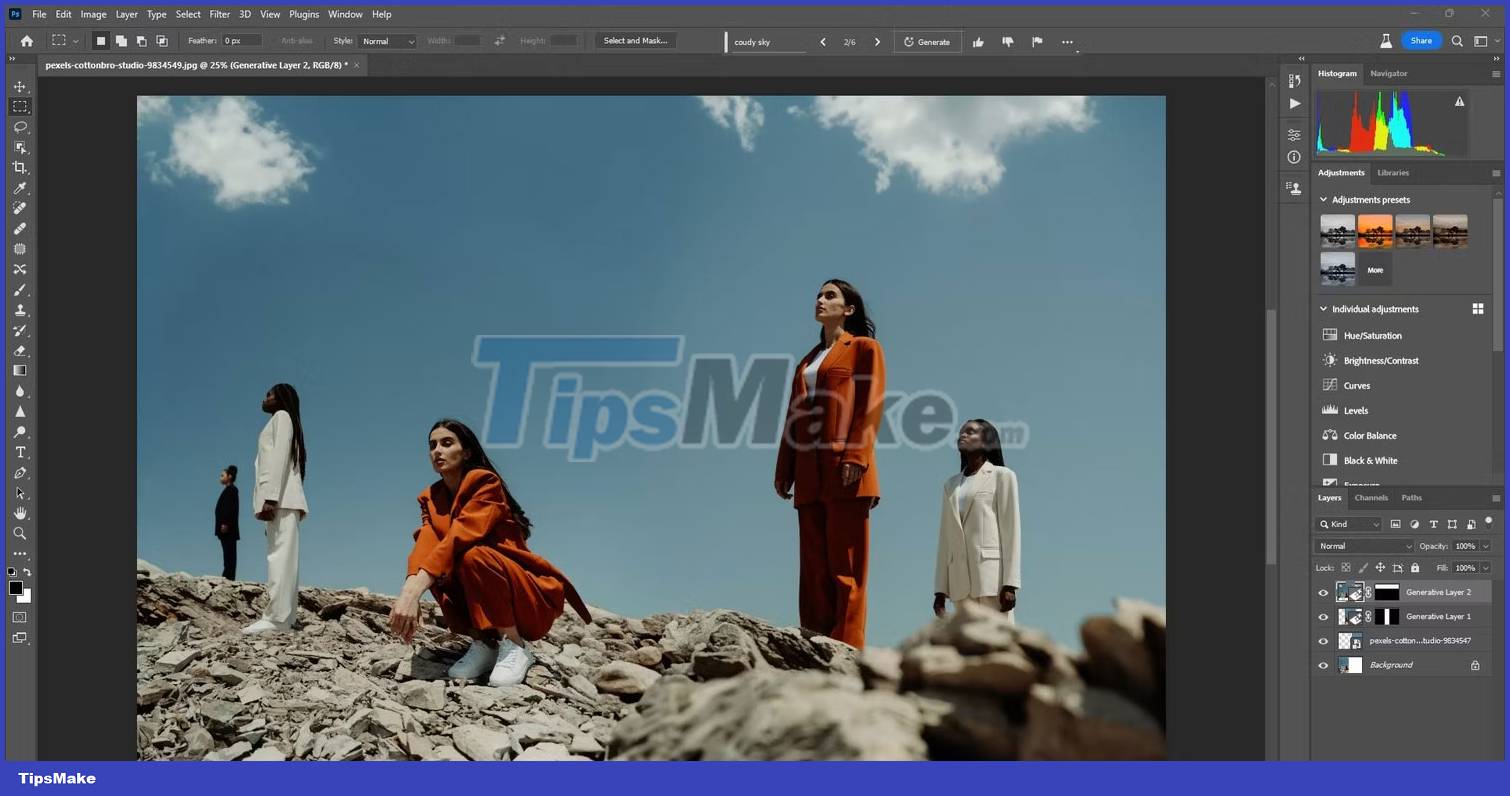The image size is (1510, 796).
Task: Click the Generate button
Action: tap(928, 41)
